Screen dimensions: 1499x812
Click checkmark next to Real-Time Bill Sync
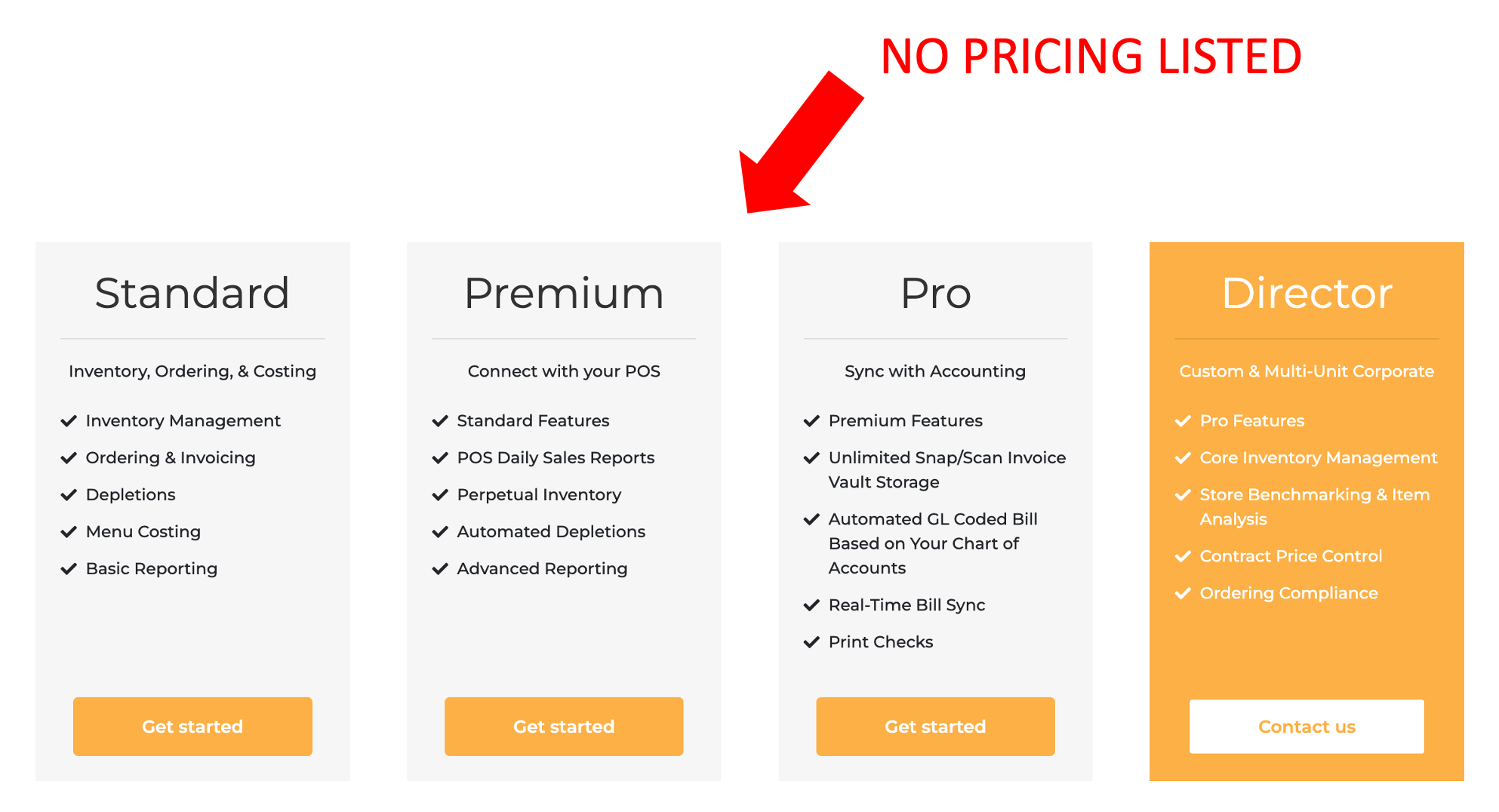point(811,605)
